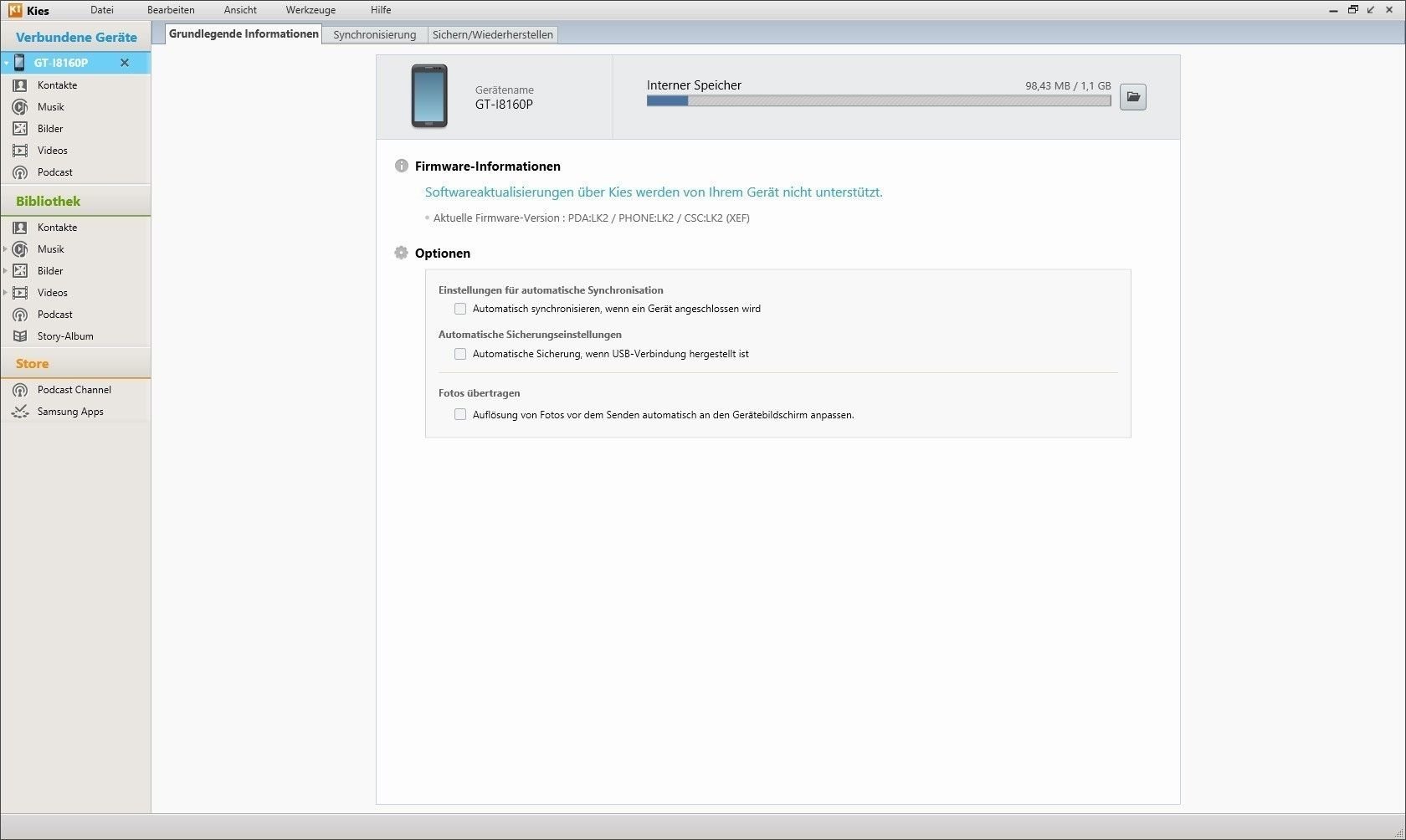Click the large phone device image

tap(429, 96)
